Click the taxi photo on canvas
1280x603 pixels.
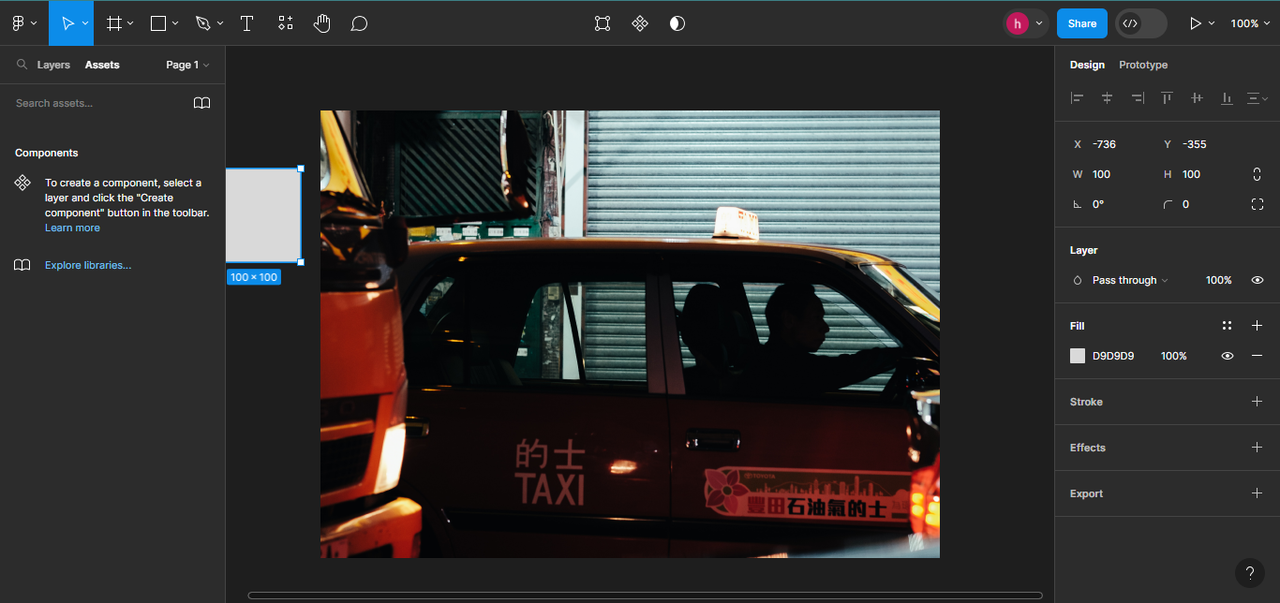click(x=630, y=334)
